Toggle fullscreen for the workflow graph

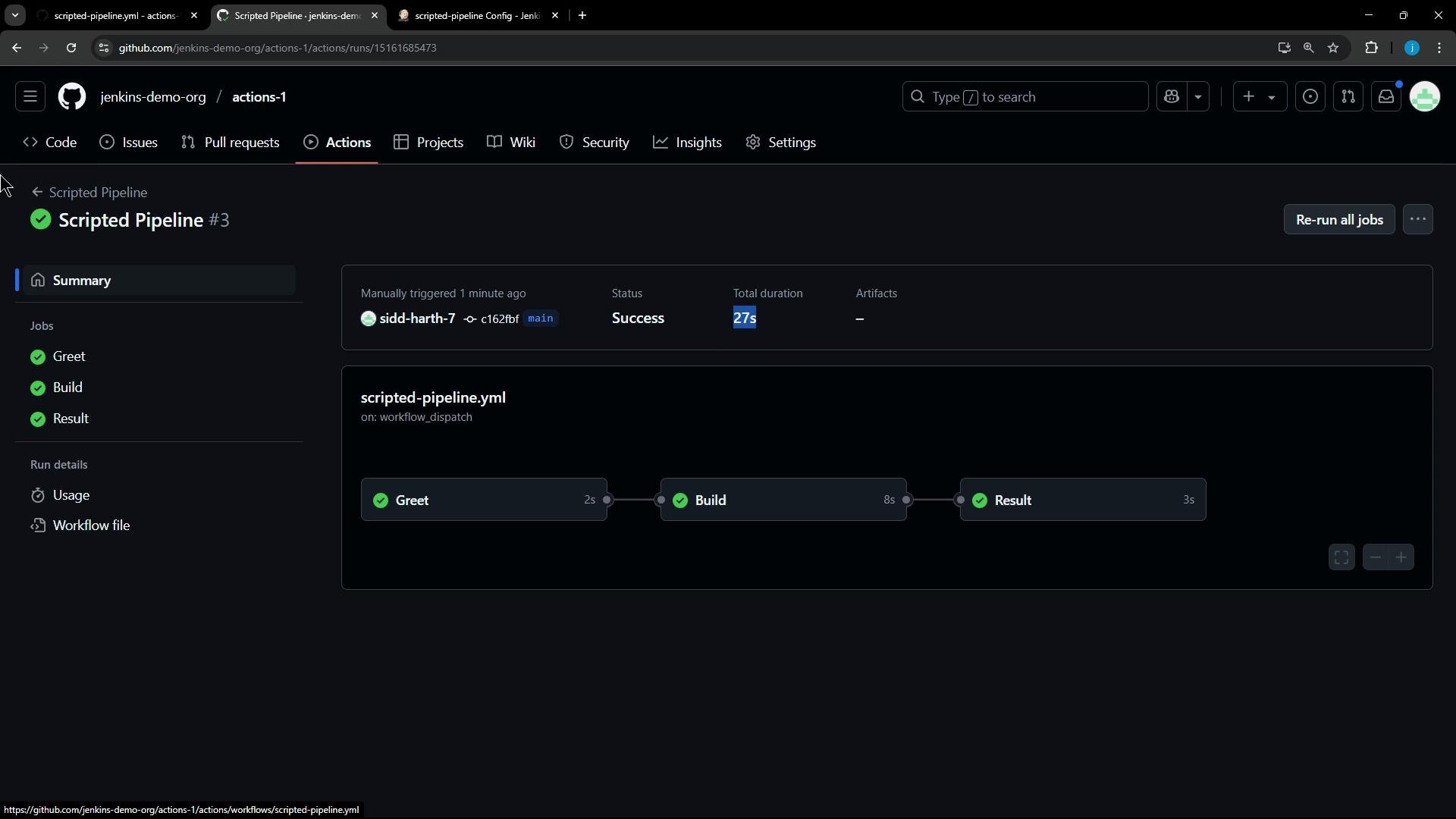1341,557
